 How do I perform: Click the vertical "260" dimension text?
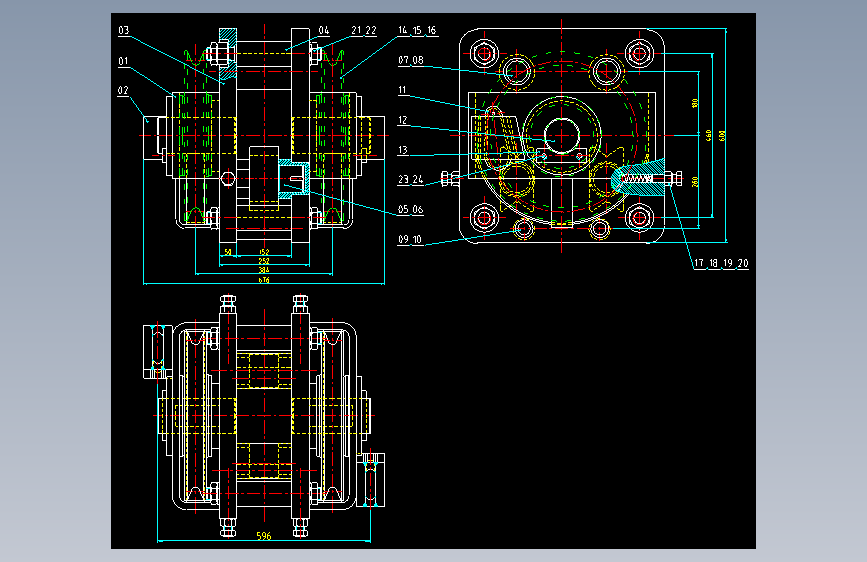click(695, 181)
